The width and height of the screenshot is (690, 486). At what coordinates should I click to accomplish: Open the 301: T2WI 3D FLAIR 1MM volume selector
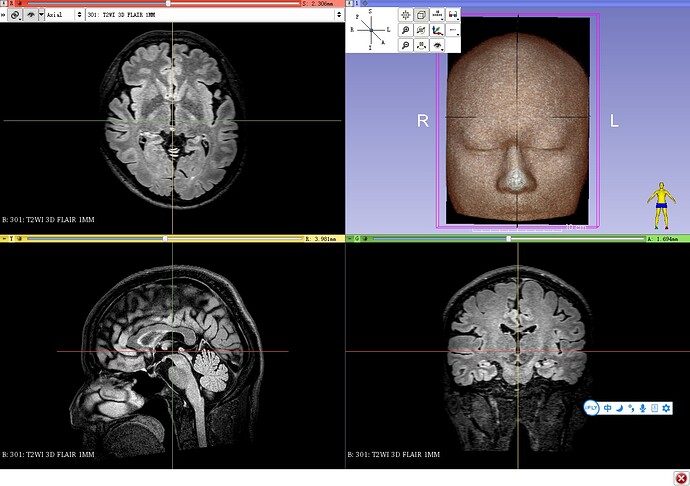(x=214, y=15)
